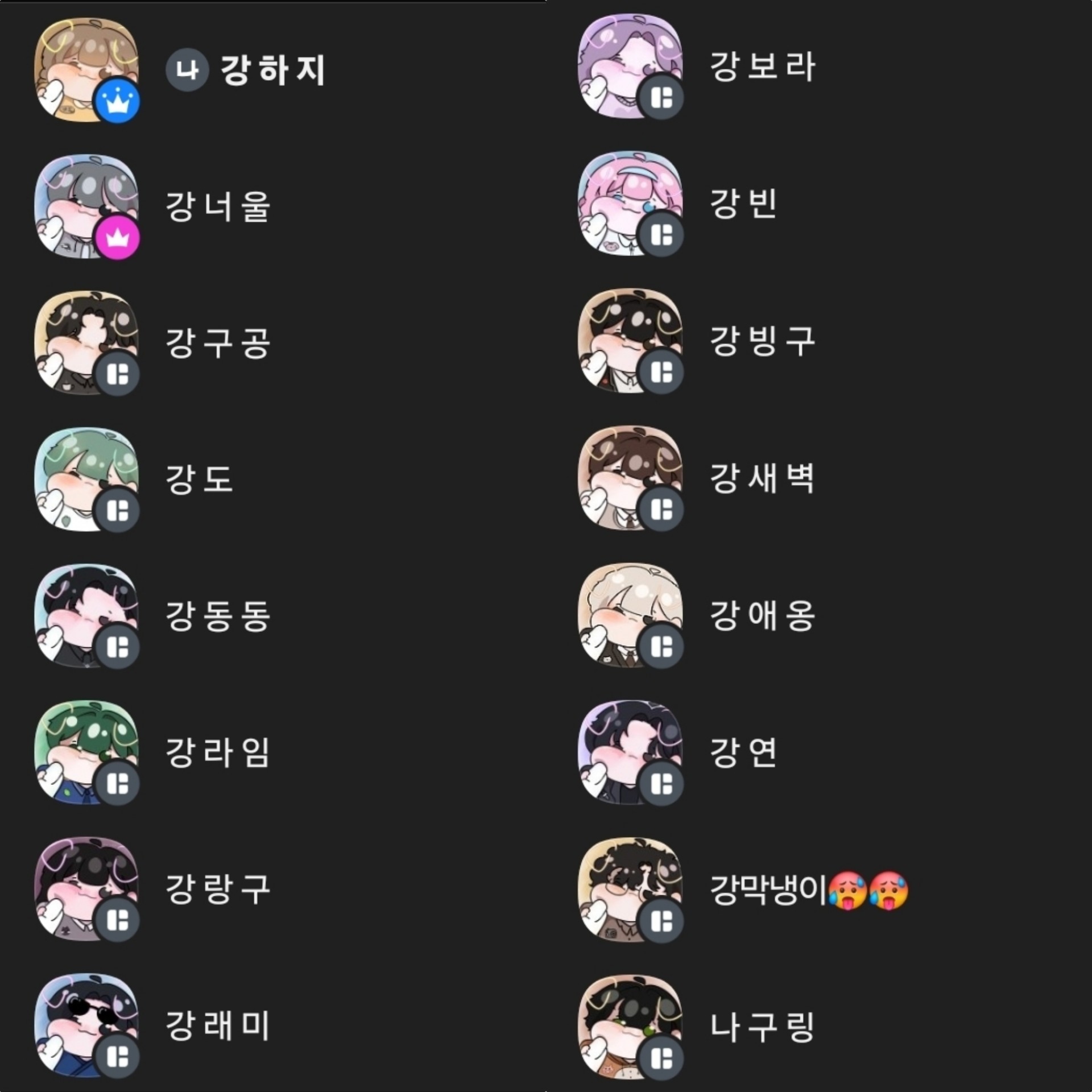Select the bold name 강하지
Image resolution: width=1092 pixels, height=1092 pixels.
272,70
